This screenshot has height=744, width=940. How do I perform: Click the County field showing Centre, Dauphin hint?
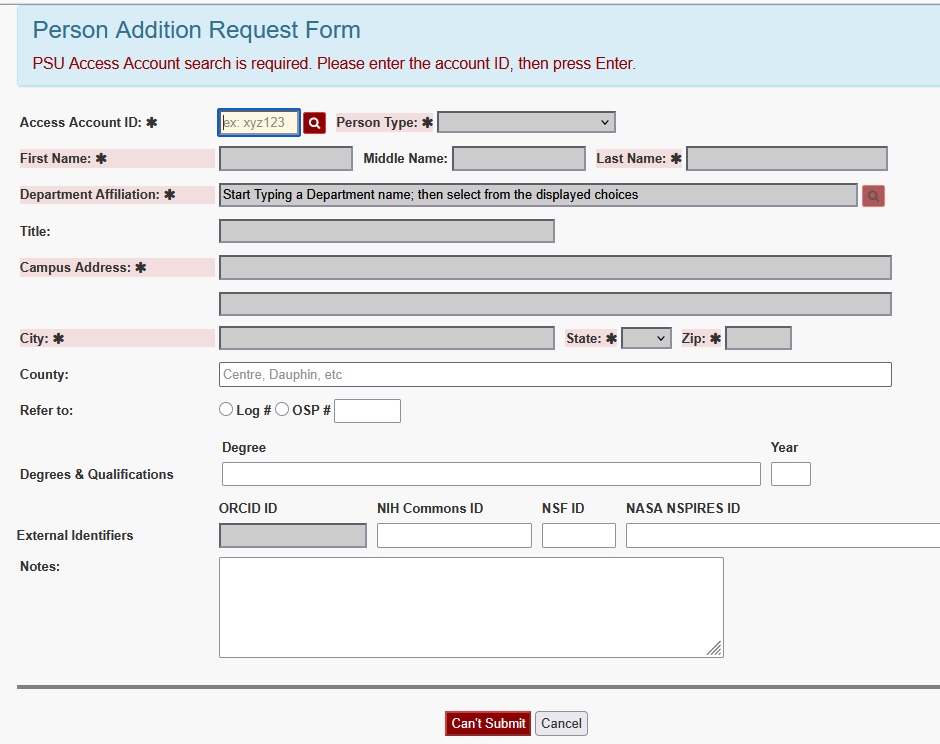tap(555, 374)
